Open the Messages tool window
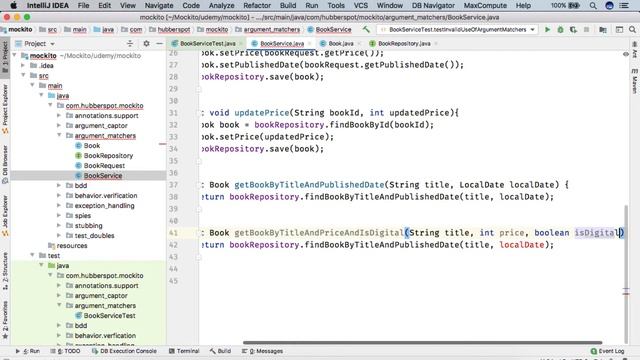The width and height of the screenshot is (640, 360). [x=262, y=351]
